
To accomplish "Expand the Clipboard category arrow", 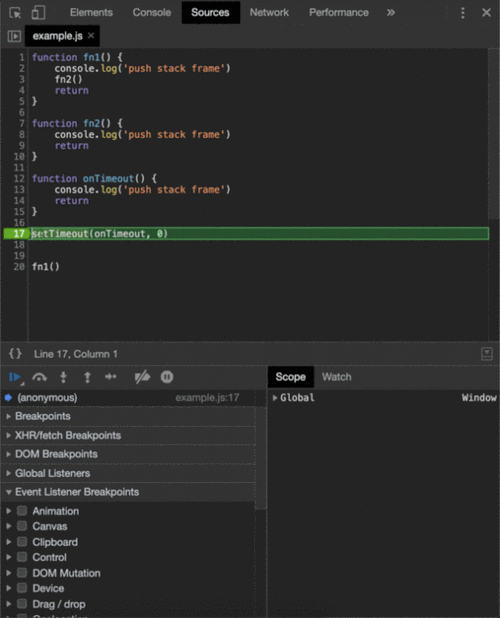I will click(x=9, y=542).
